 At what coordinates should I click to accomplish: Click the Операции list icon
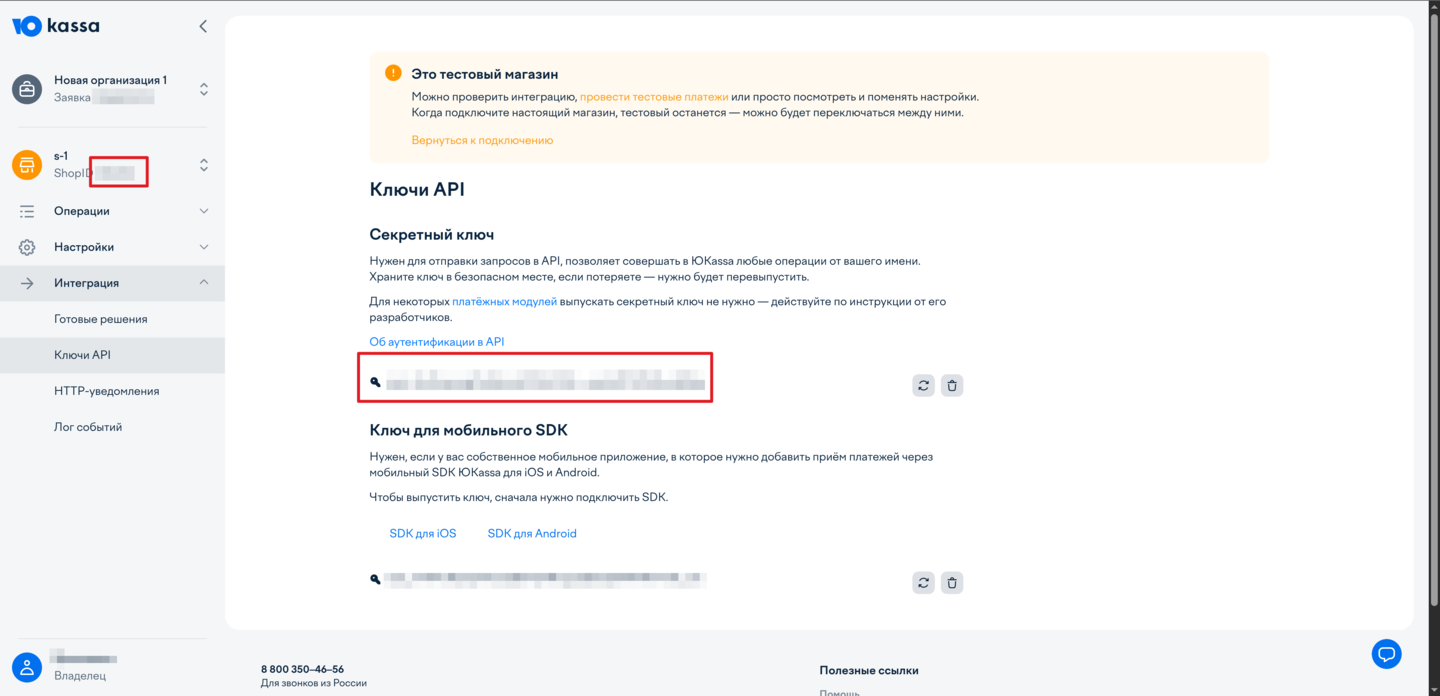point(26,211)
